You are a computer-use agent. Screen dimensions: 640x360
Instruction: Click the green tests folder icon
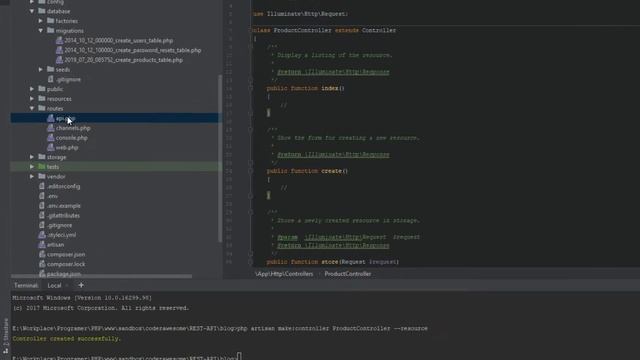(x=42, y=167)
